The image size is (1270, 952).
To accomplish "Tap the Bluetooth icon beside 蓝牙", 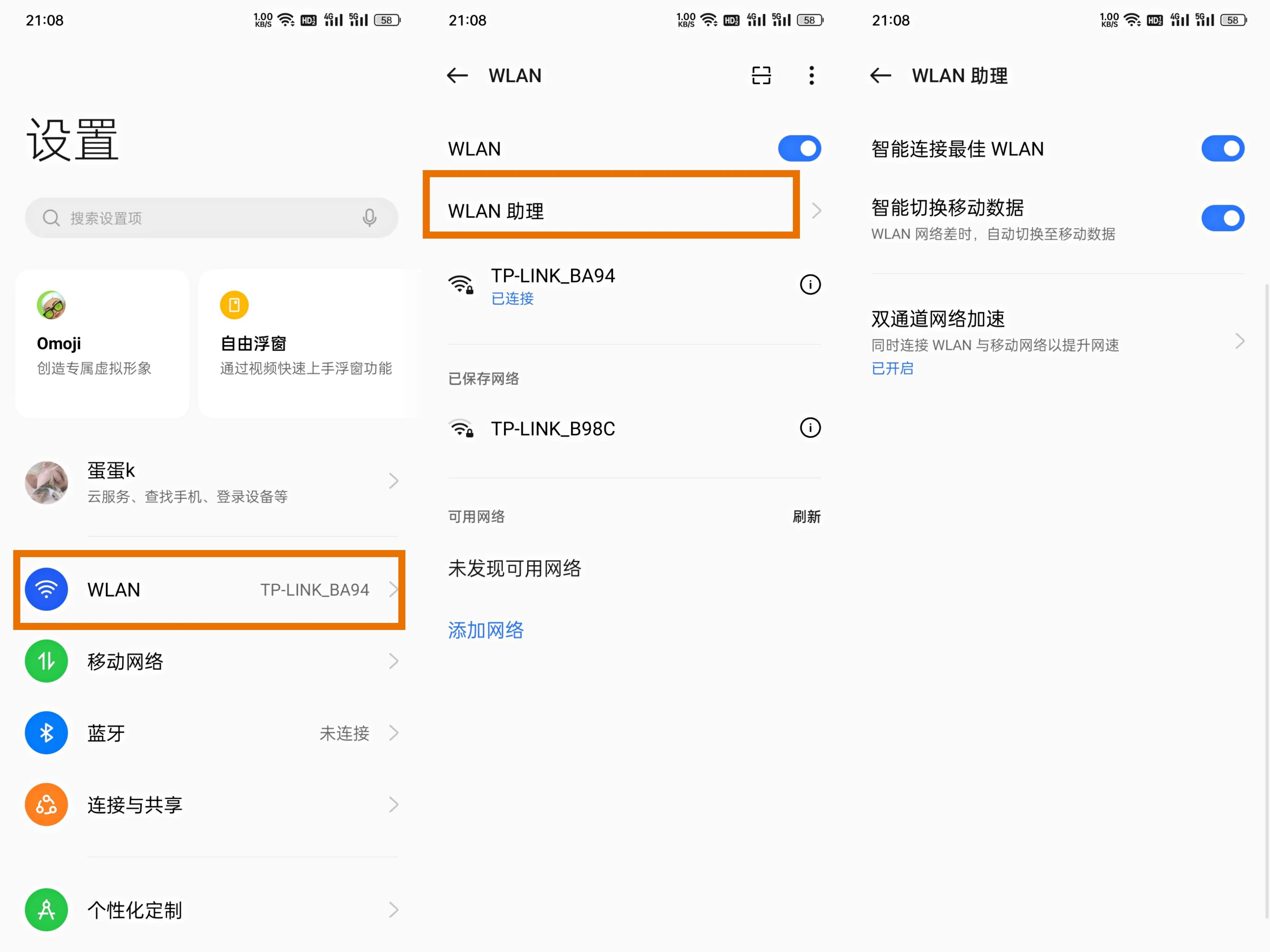I will tap(46, 733).
